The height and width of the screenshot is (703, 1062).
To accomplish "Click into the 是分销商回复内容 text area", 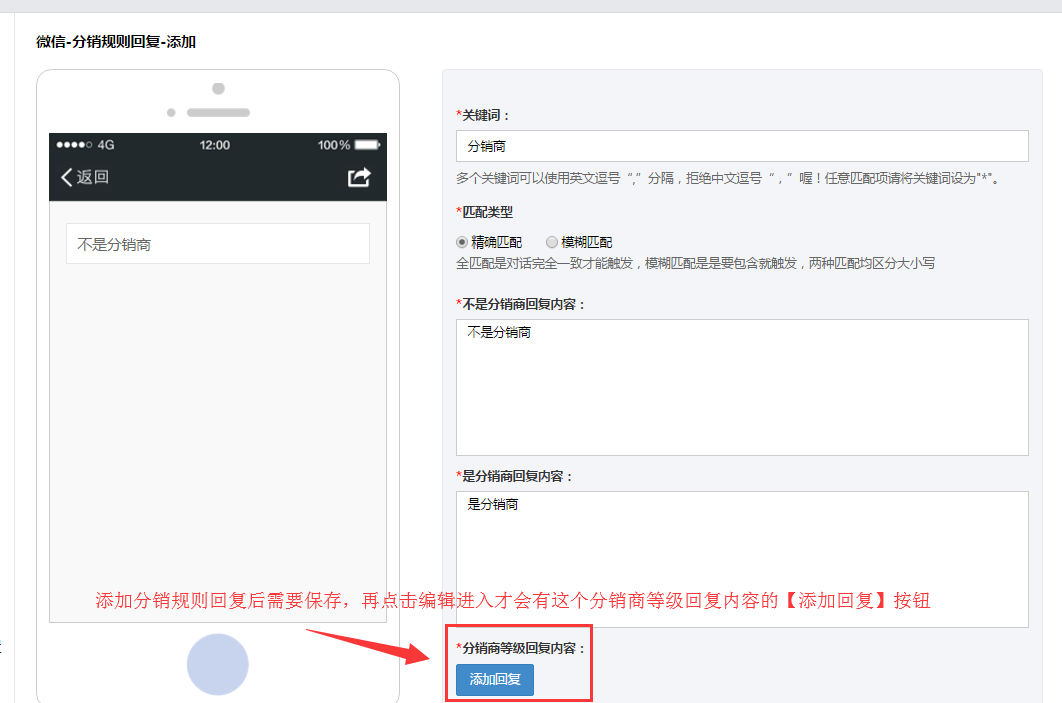I will (x=742, y=559).
